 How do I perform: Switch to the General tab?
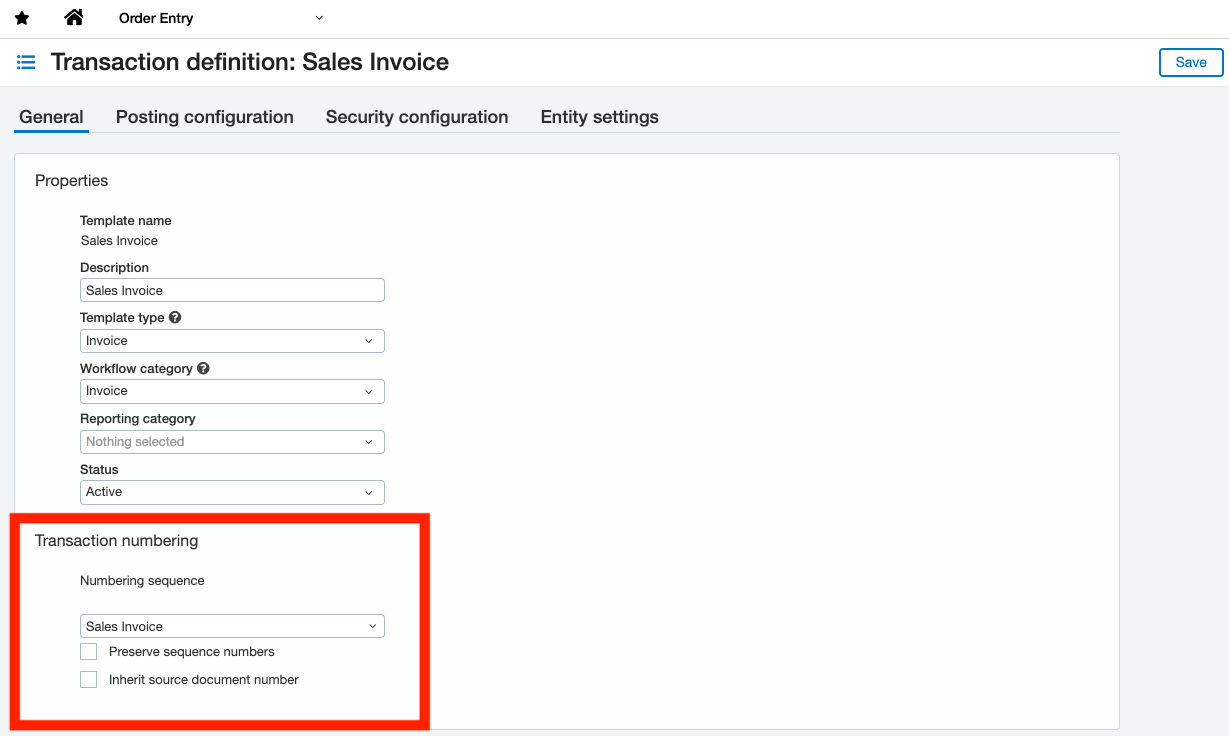click(x=51, y=117)
